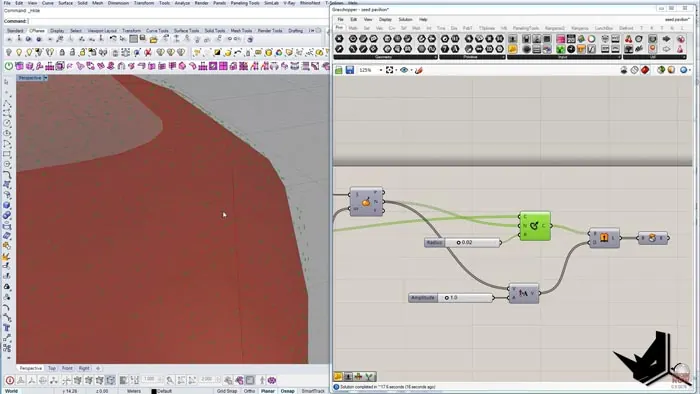700x394 pixels.
Task: Open the Analyze menu in Rhino
Action: pos(182,3)
